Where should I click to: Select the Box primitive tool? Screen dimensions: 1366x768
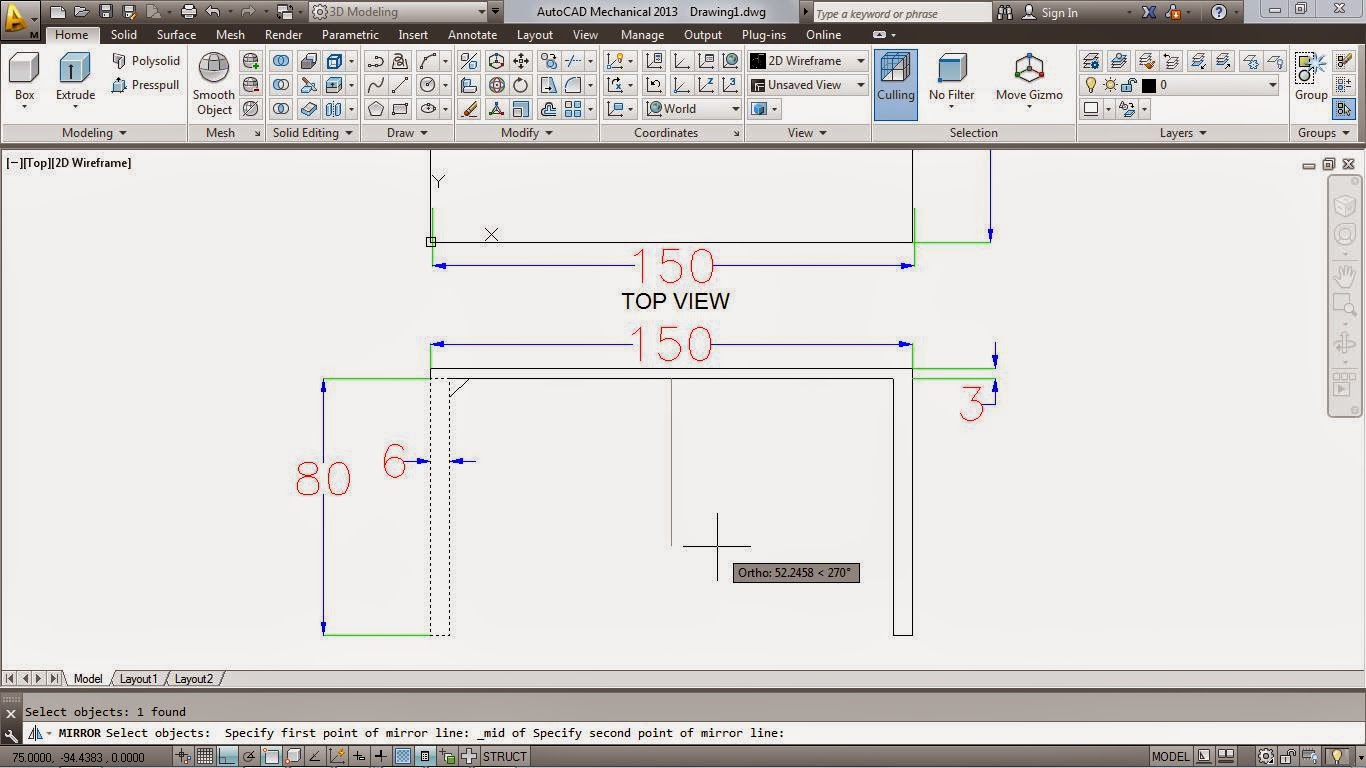coord(24,67)
